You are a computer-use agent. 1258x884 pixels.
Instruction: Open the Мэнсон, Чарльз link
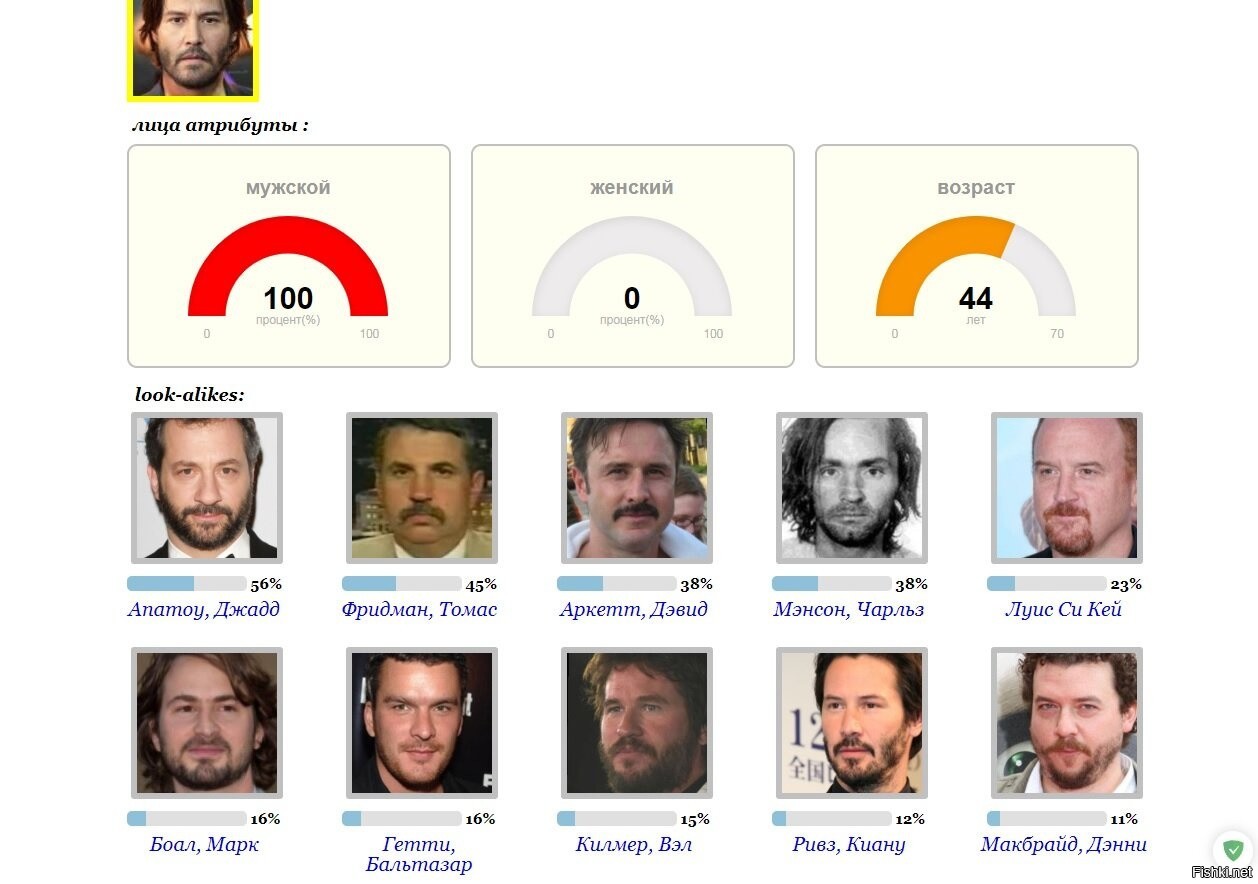[x=849, y=609]
